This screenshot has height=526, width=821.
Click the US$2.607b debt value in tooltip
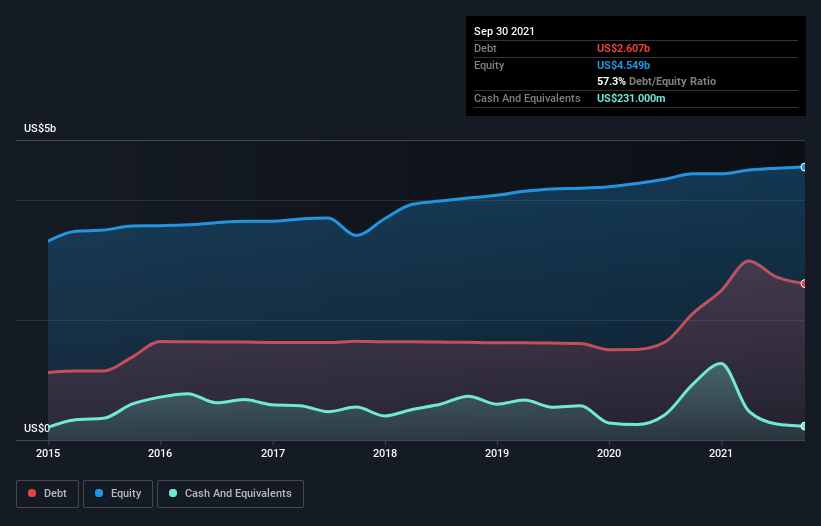pos(623,48)
